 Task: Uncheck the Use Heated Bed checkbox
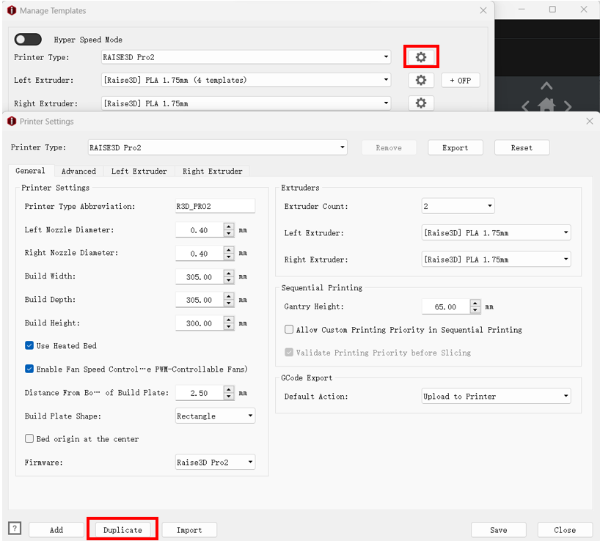29,345
